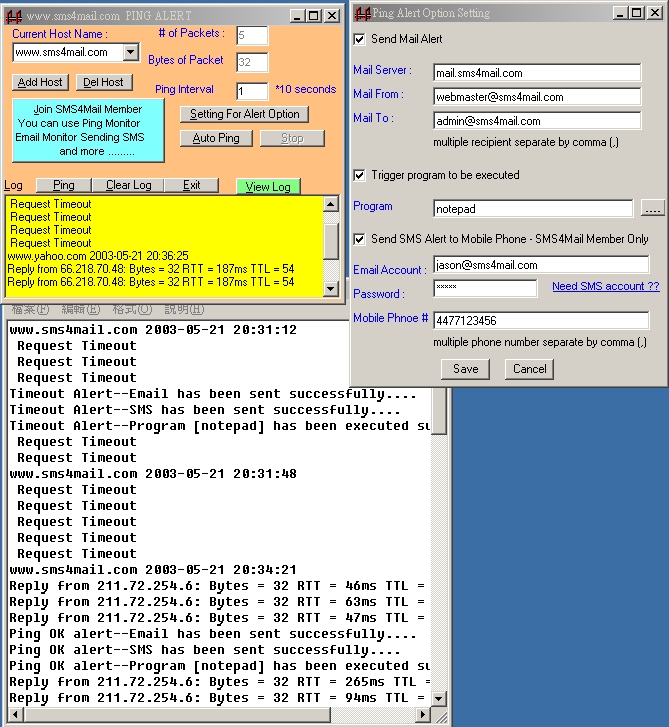
Task: Click the Email Account input field
Action: coord(542,265)
